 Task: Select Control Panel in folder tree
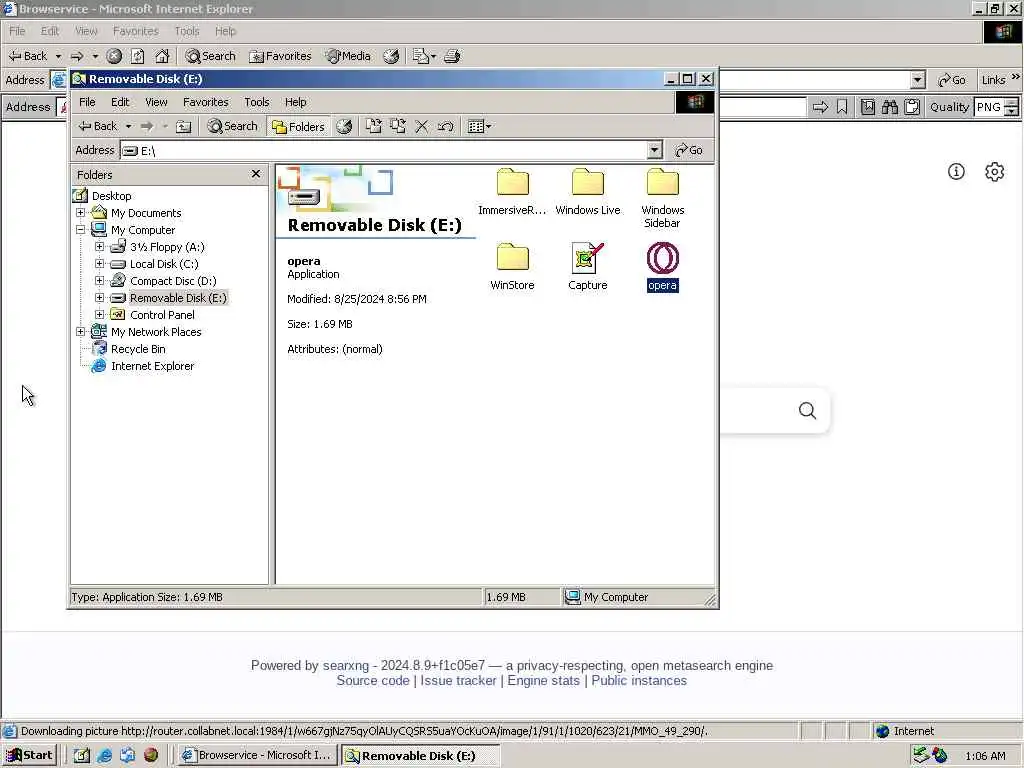162,315
